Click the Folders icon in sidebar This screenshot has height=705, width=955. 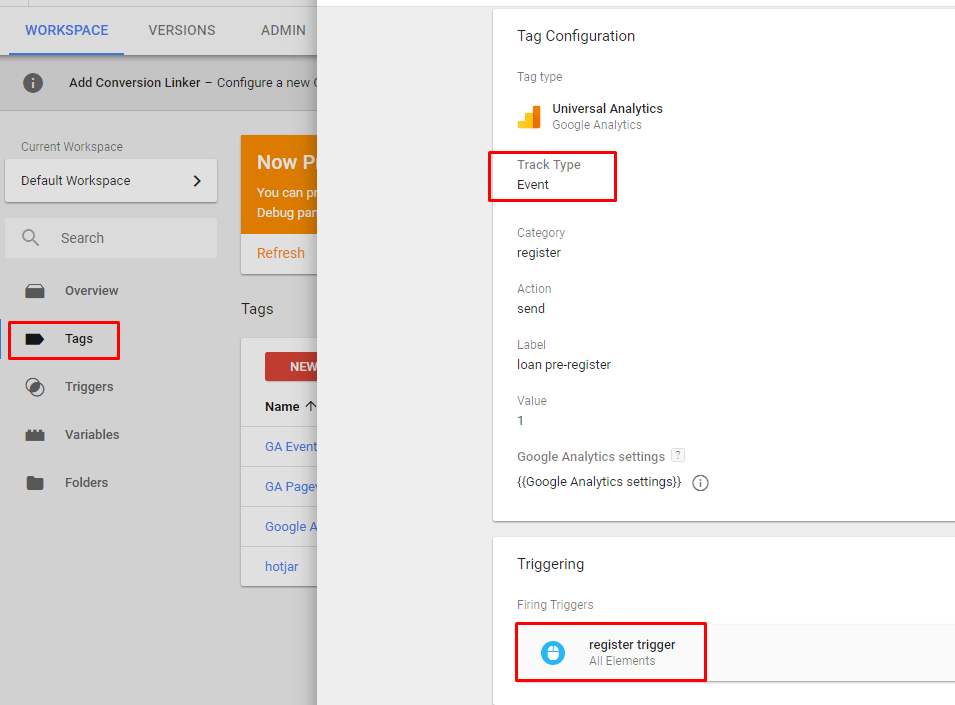point(35,483)
